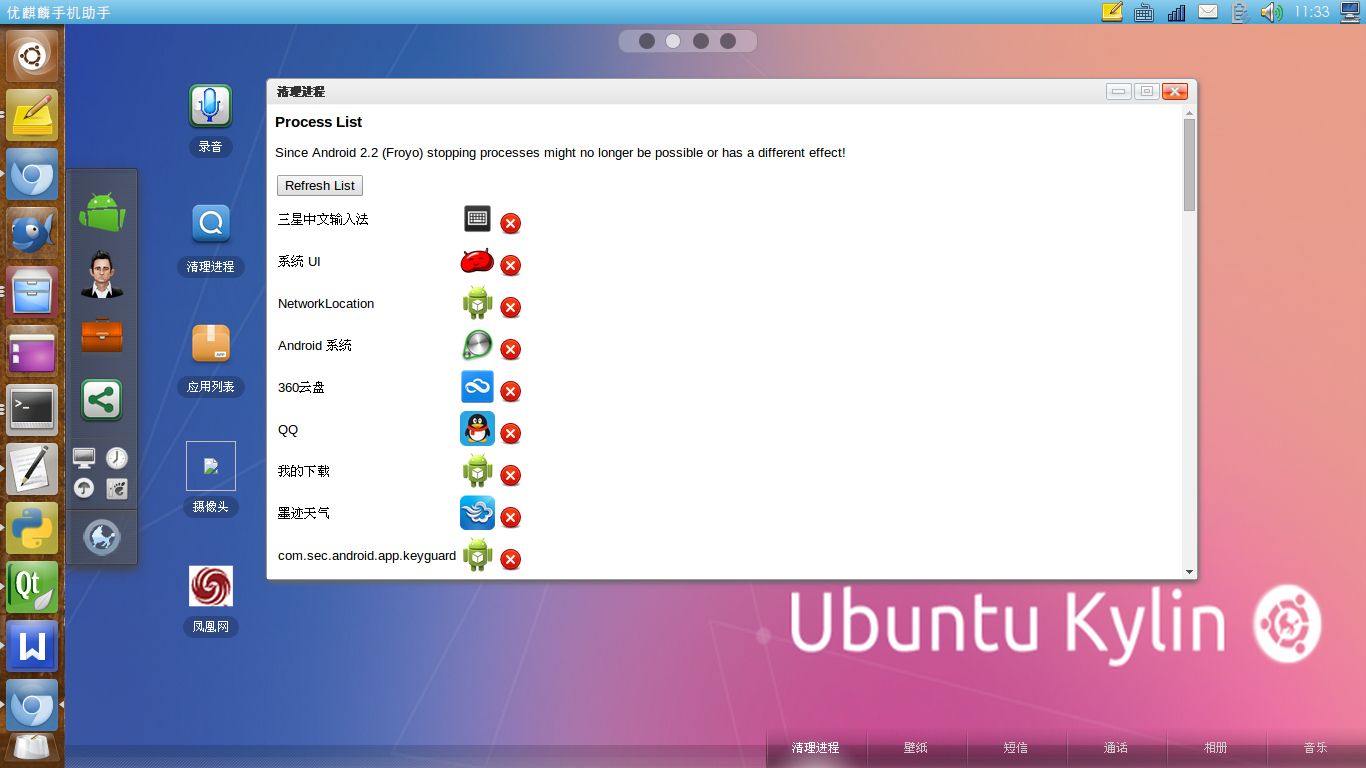Switch to the 壁纸 tab
The height and width of the screenshot is (768, 1366).
(916, 748)
